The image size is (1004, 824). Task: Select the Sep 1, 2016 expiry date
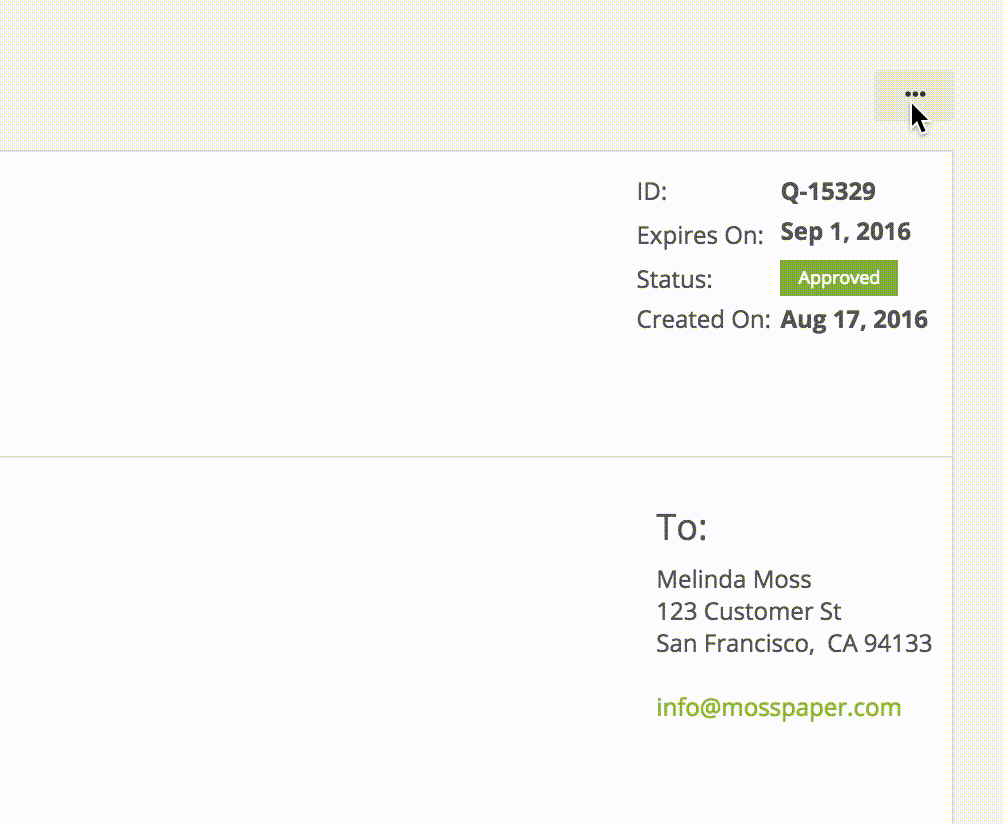[x=845, y=232]
